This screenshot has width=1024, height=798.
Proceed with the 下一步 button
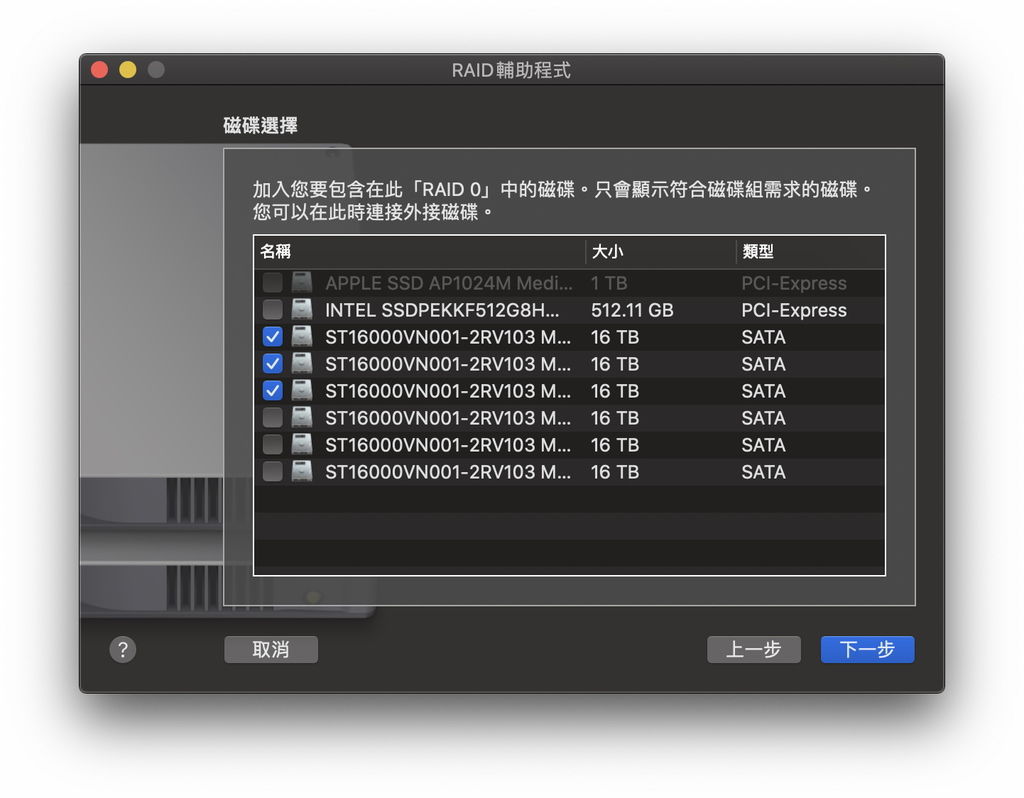point(867,649)
